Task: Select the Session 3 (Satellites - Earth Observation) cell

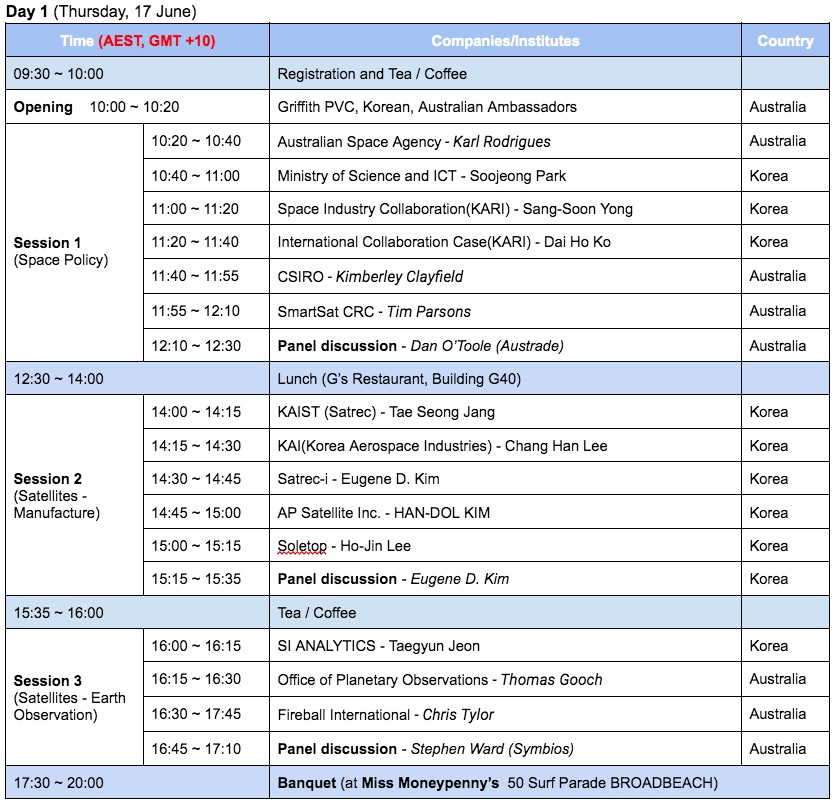Action: pos(70,697)
